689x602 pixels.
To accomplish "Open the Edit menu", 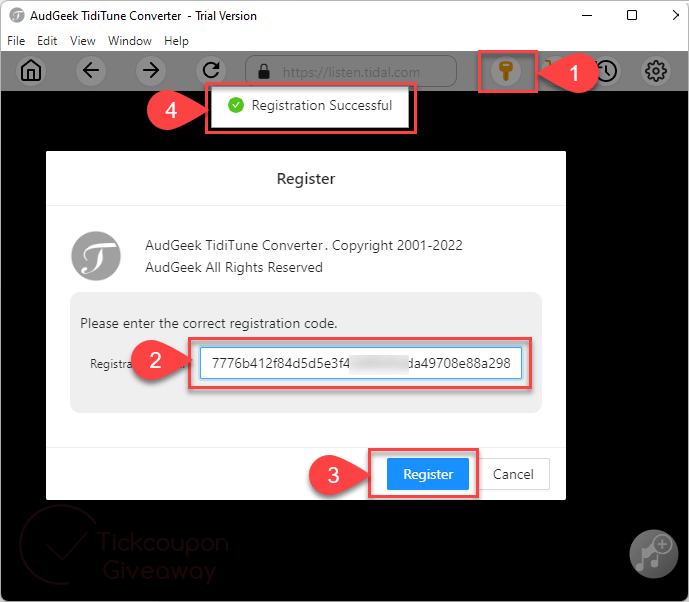I will 47,41.
